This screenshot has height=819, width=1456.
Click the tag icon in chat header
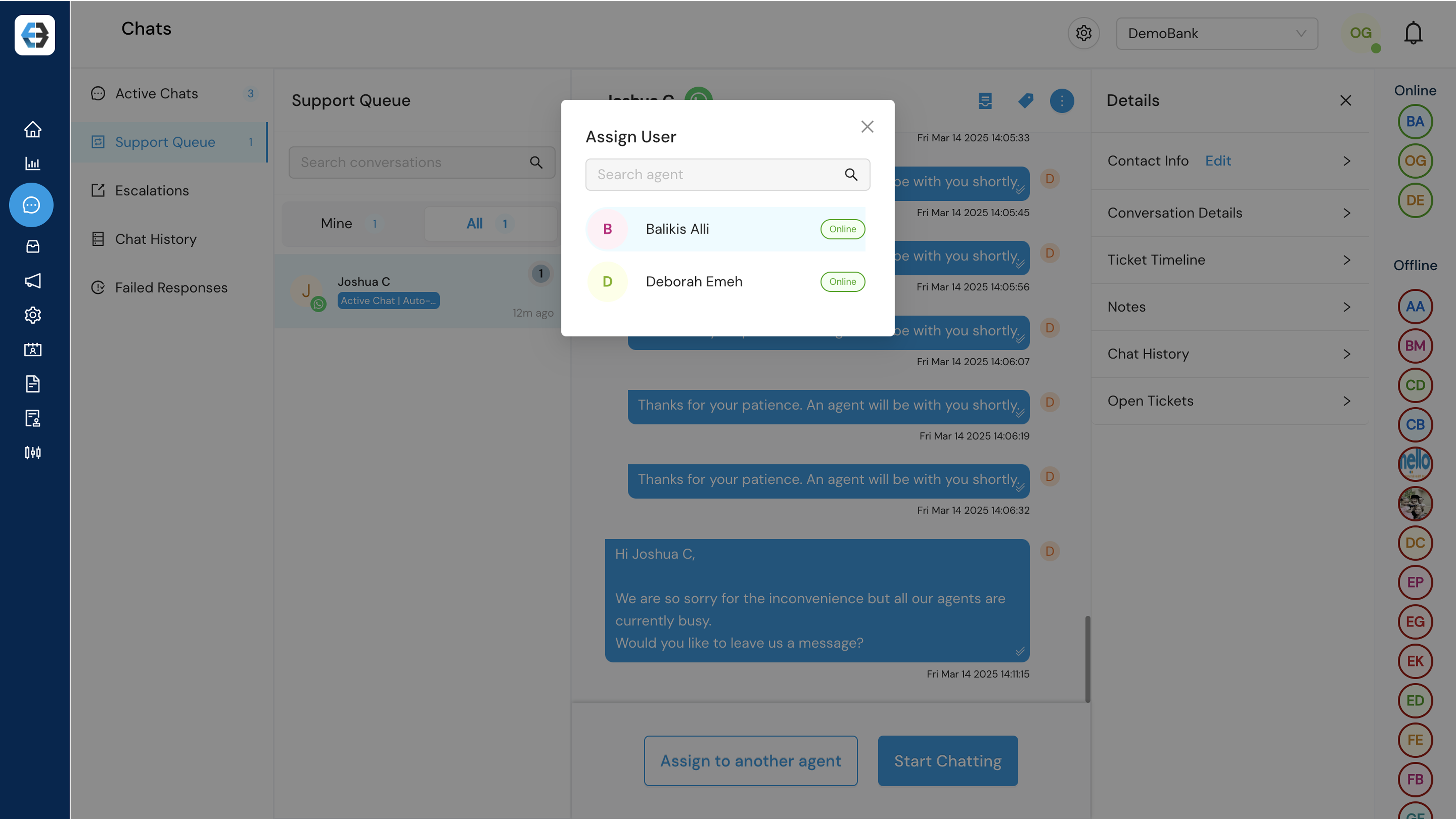point(1025,101)
